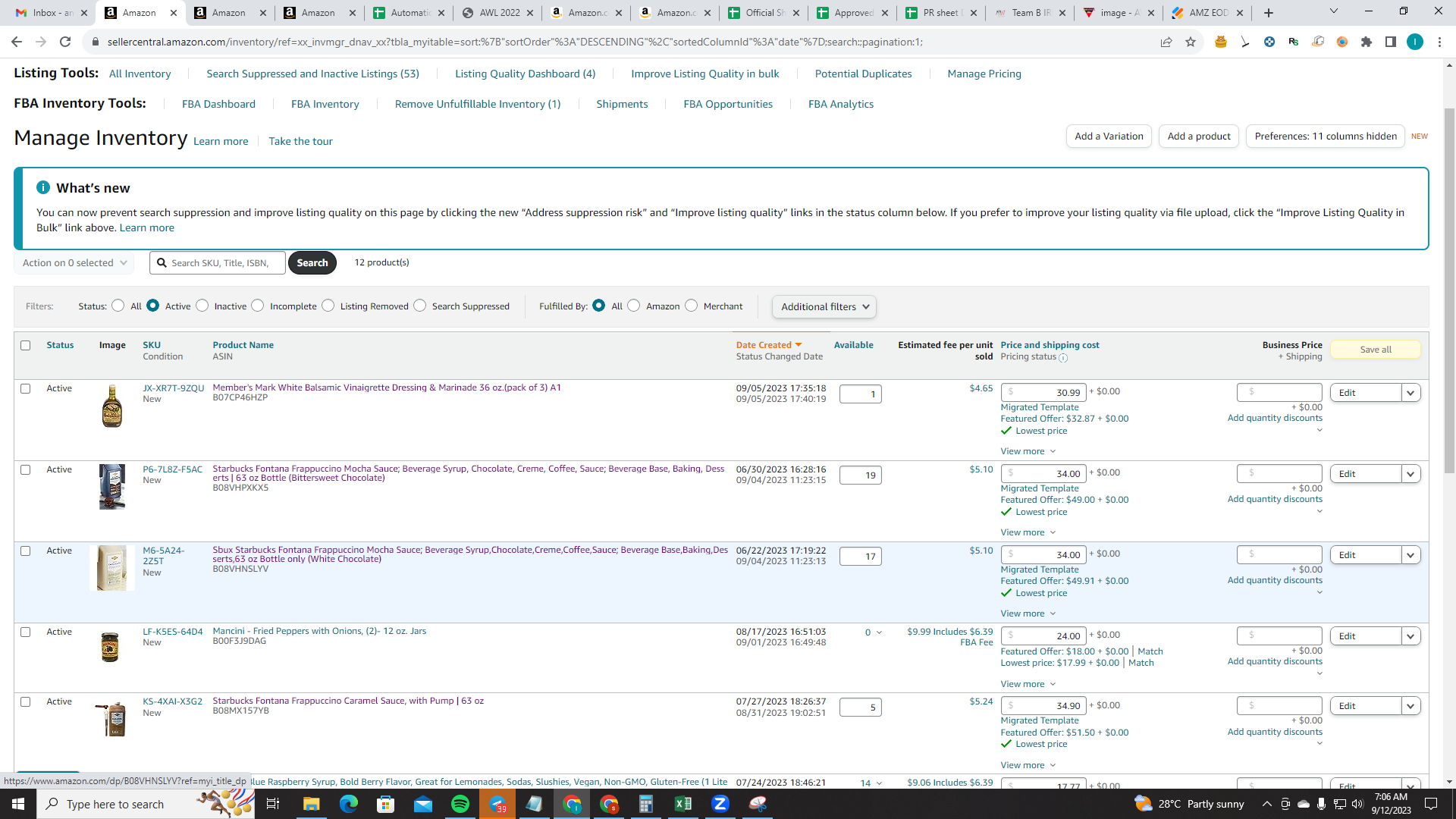
Task: Click the page vertical scrollbar thumb
Action: (x=1449, y=291)
